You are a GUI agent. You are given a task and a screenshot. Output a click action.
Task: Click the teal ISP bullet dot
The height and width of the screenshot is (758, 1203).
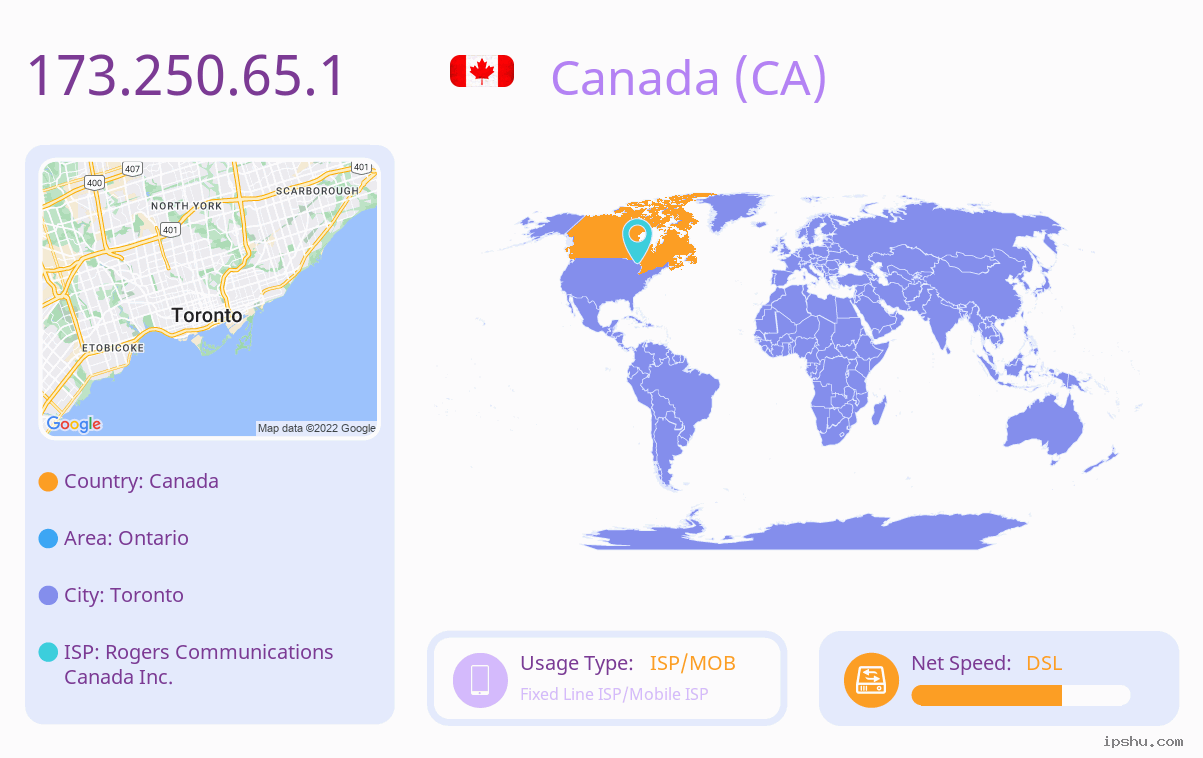tap(48, 653)
